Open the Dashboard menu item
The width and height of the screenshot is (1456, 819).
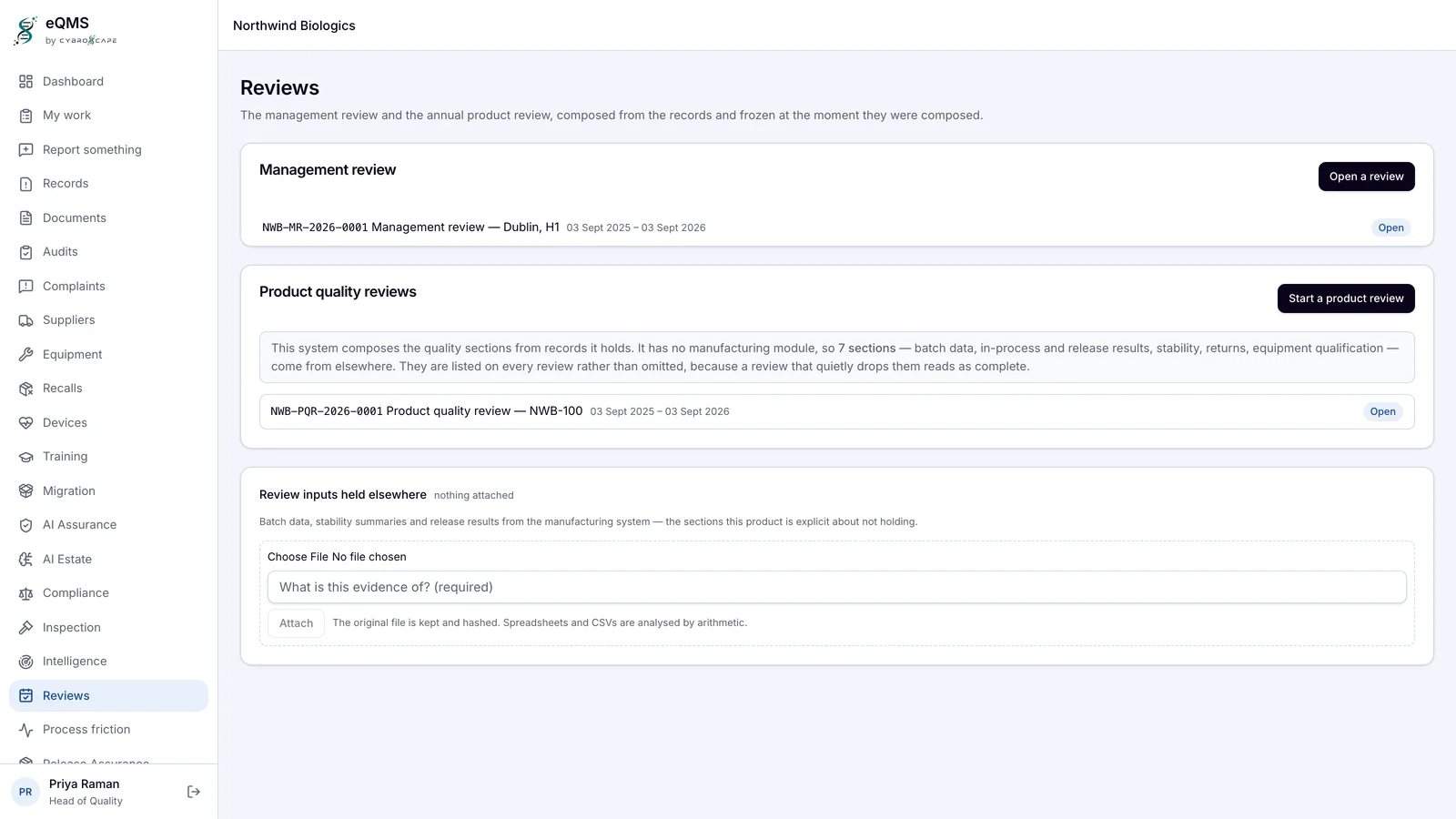coord(108,82)
